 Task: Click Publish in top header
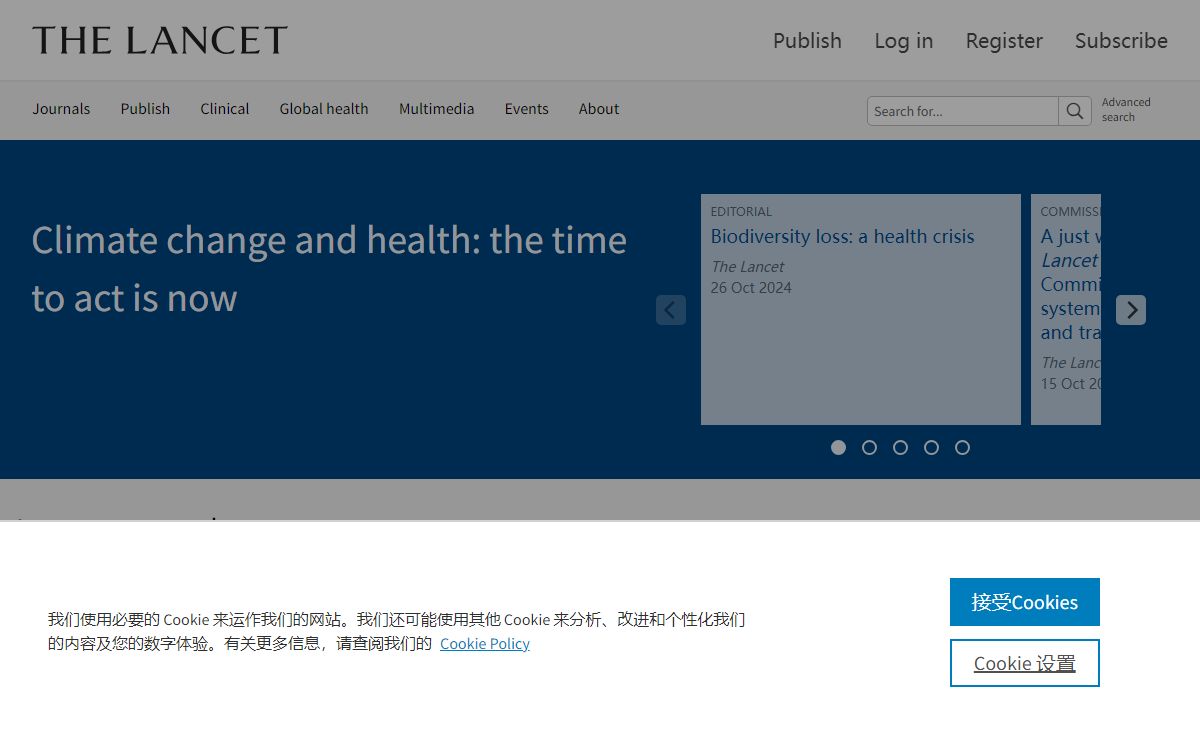point(807,41)
